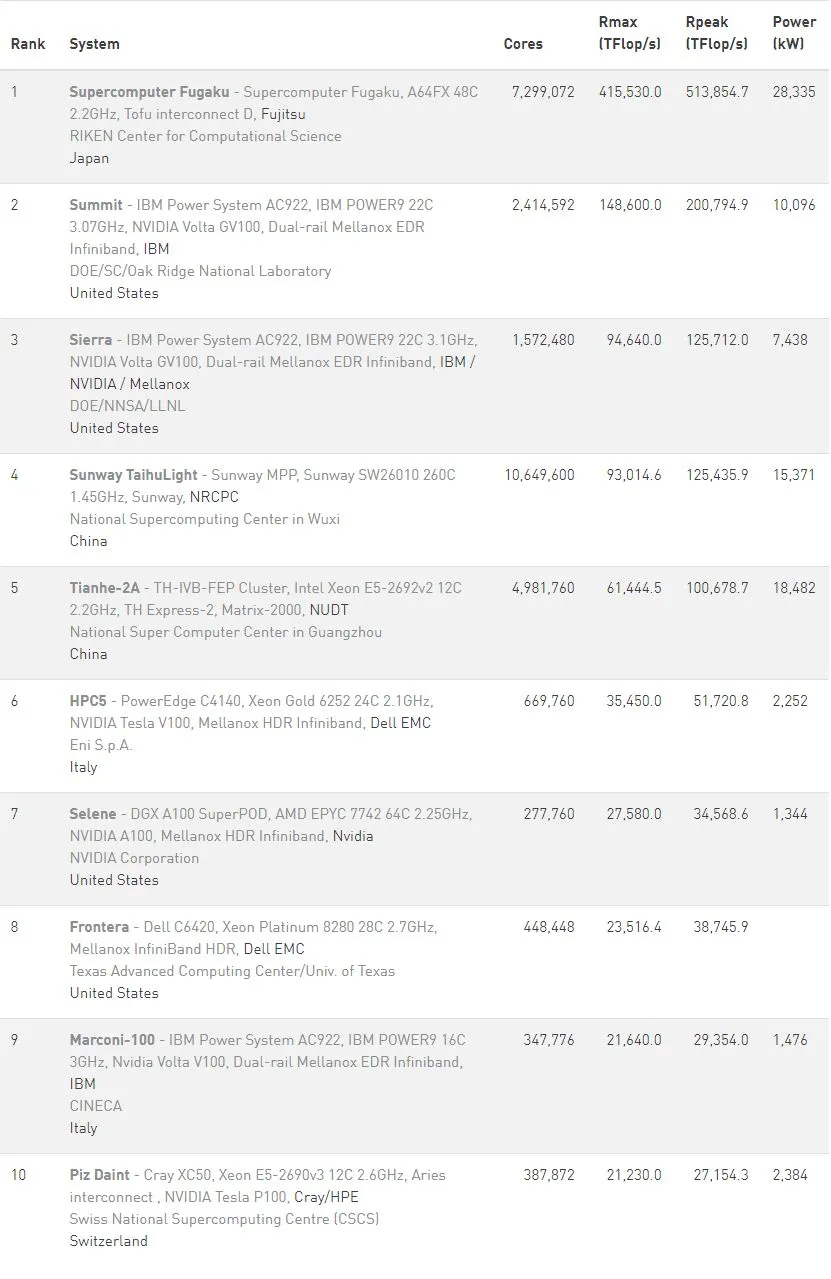
Task: Click the NRCPC vendor in row four
Action: coord(214,497)
